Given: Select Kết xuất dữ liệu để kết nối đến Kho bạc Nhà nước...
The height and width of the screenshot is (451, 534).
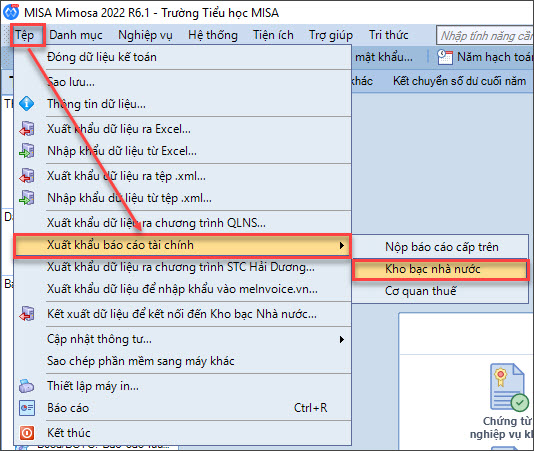Looking at the screenshot, I should point(183,314).
